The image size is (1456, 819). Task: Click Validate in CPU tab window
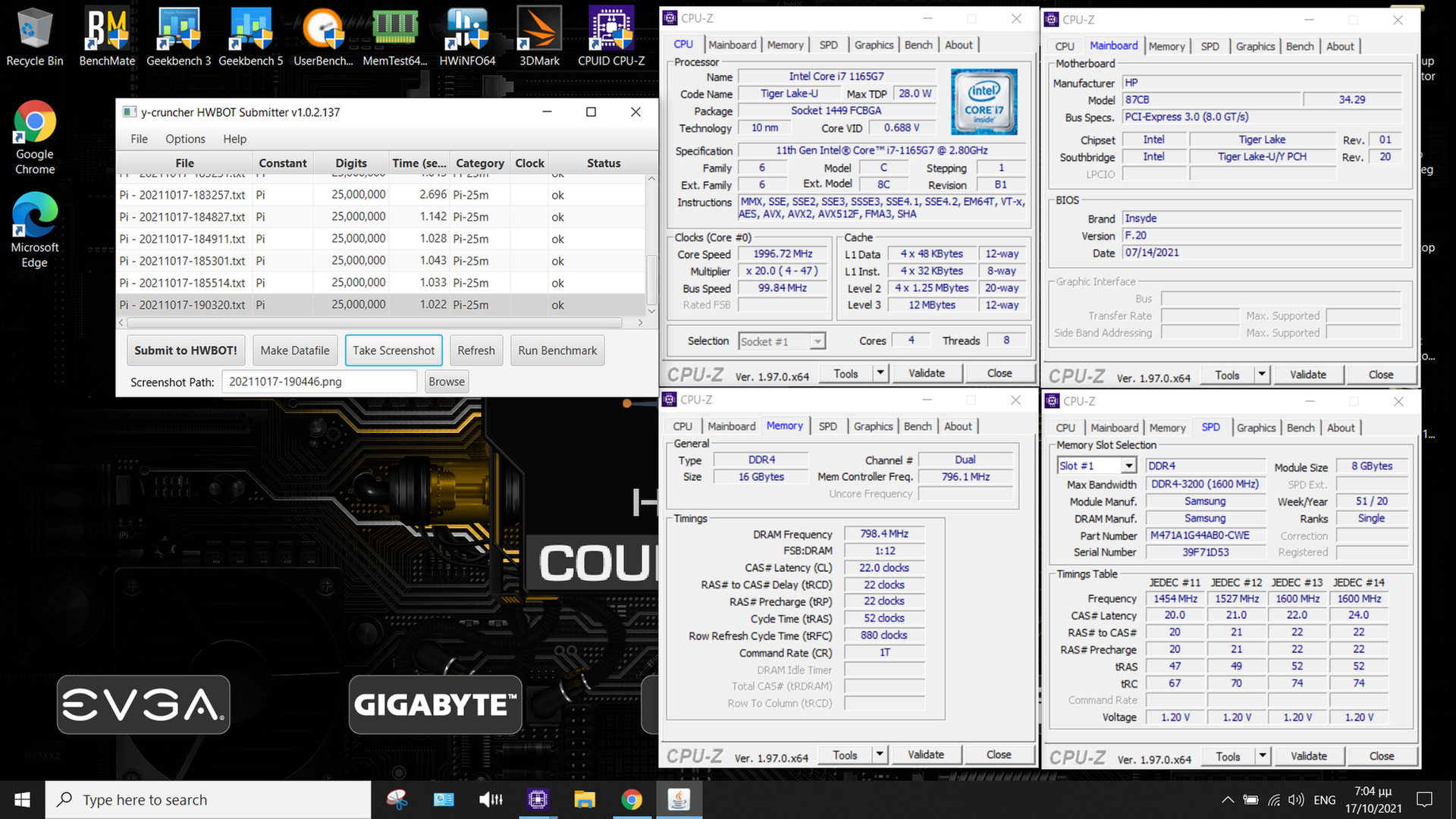[926, 373]
